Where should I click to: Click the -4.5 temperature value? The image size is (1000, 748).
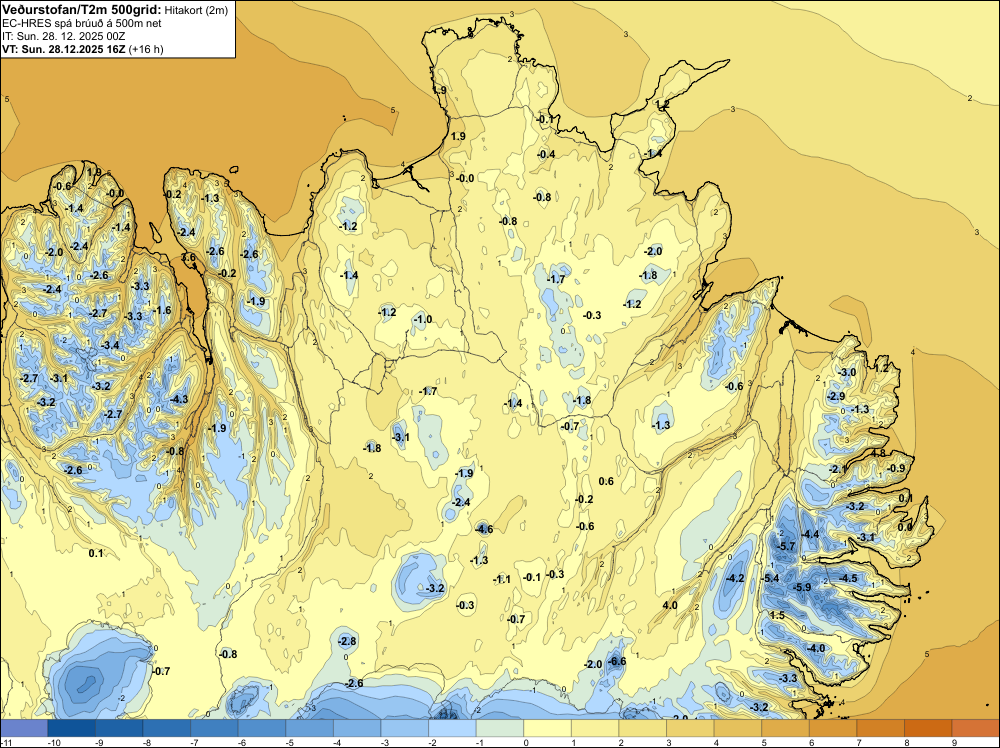point(848,578)
